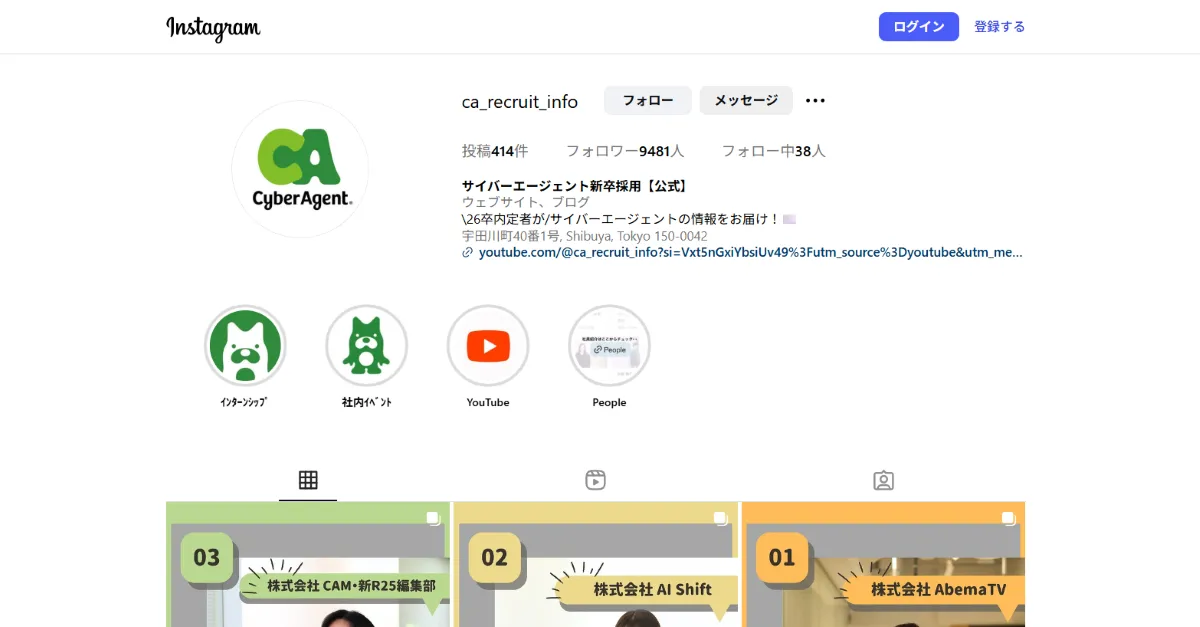Open the インターンシップ story highlight

tap(245, 346)
